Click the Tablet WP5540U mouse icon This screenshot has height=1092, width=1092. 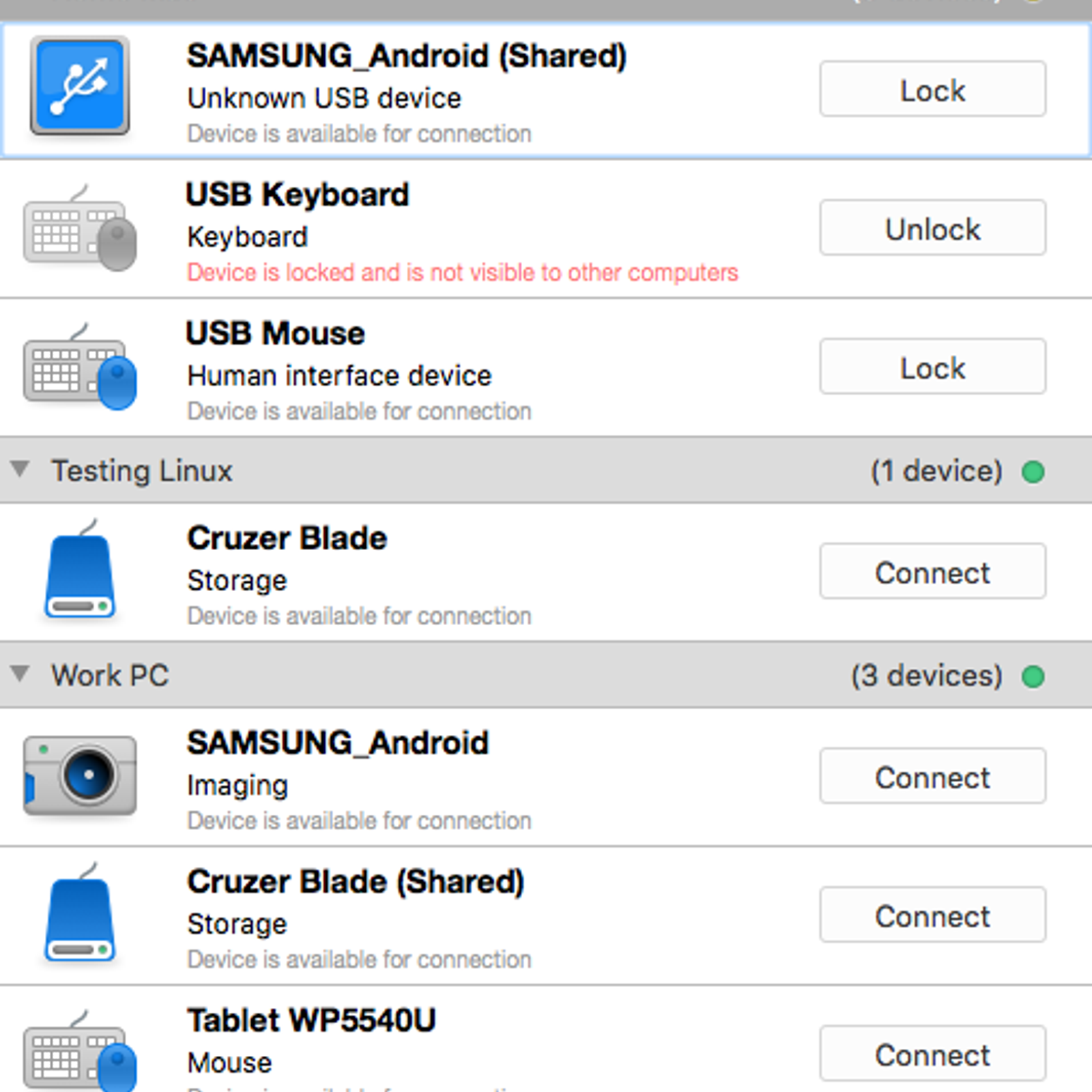pyautogui.click(x=80, y=1051)
